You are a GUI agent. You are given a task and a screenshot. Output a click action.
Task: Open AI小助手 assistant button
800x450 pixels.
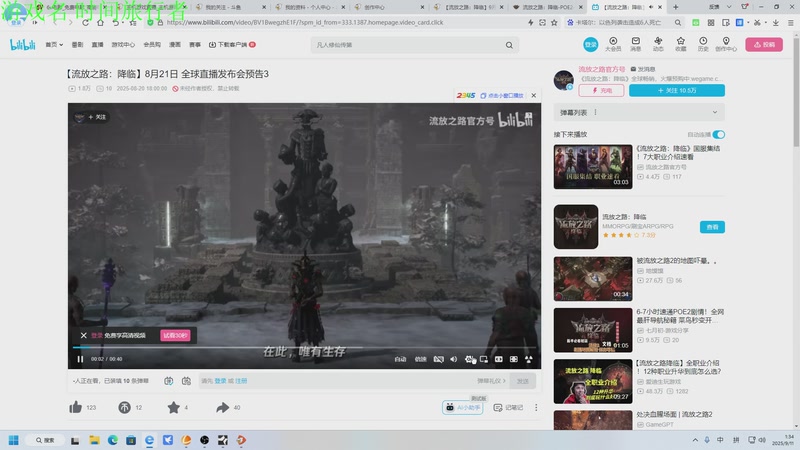tap(463, 407)
